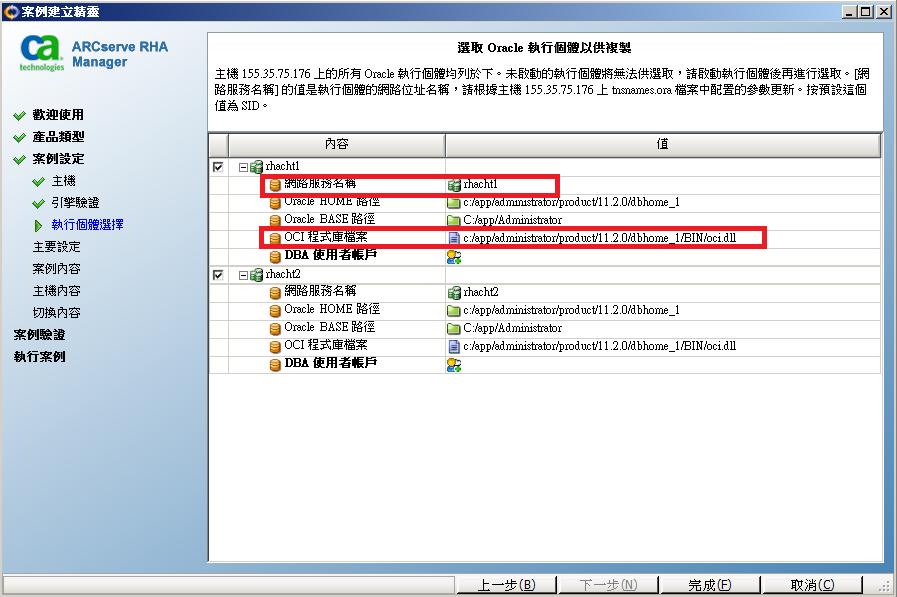
Task: Click the 上一步(B) back button
Action: click(506, 585)
